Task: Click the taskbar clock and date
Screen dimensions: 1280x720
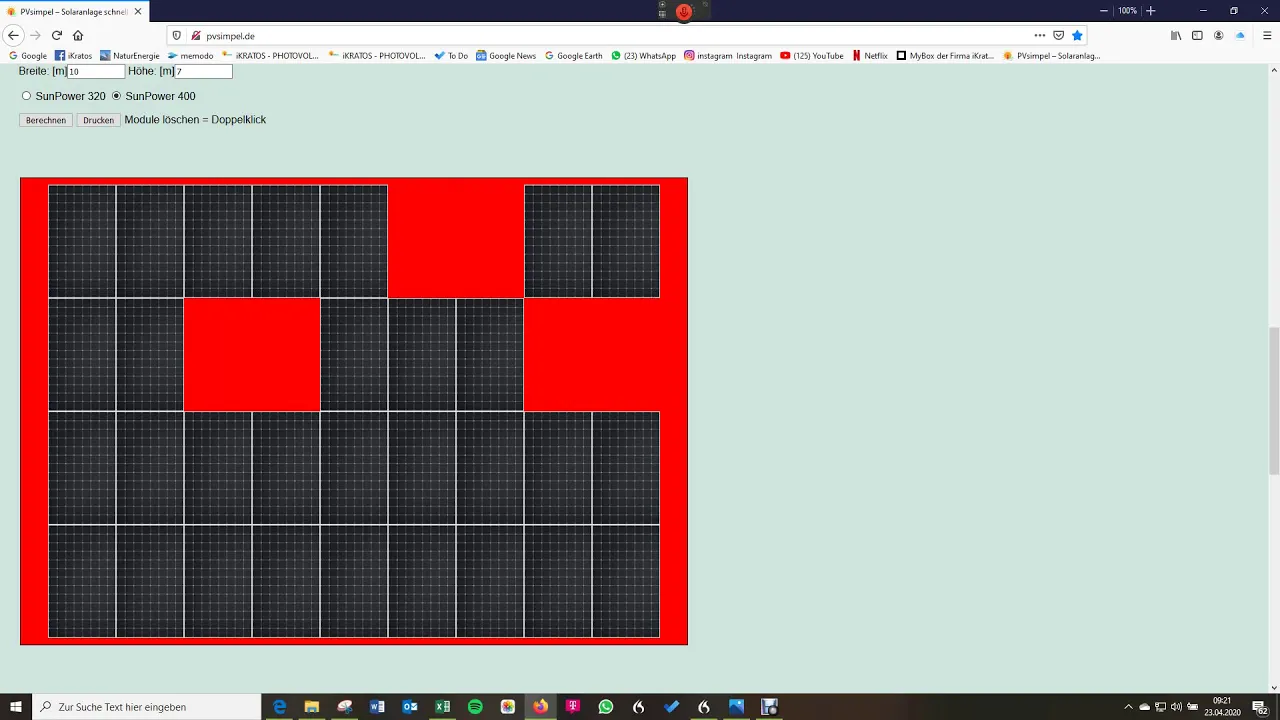Action: 1222,706
